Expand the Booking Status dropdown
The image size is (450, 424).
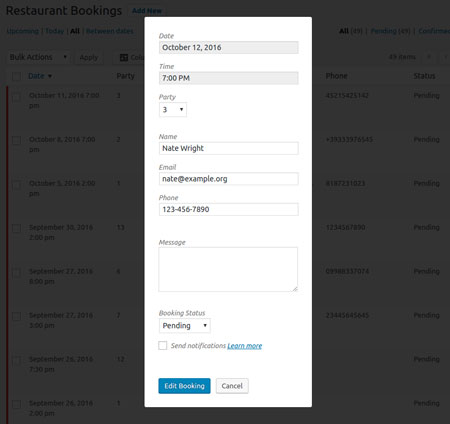(x=184, y=326)
